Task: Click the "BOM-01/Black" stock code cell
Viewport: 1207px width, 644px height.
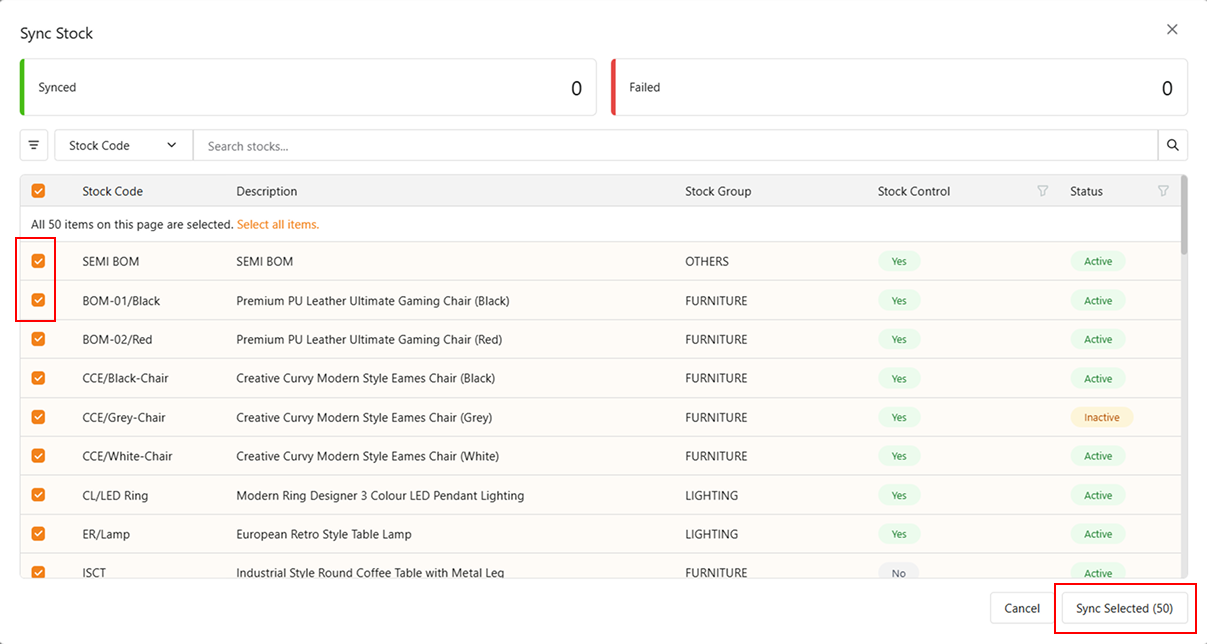Action: [x=121, y=300]
